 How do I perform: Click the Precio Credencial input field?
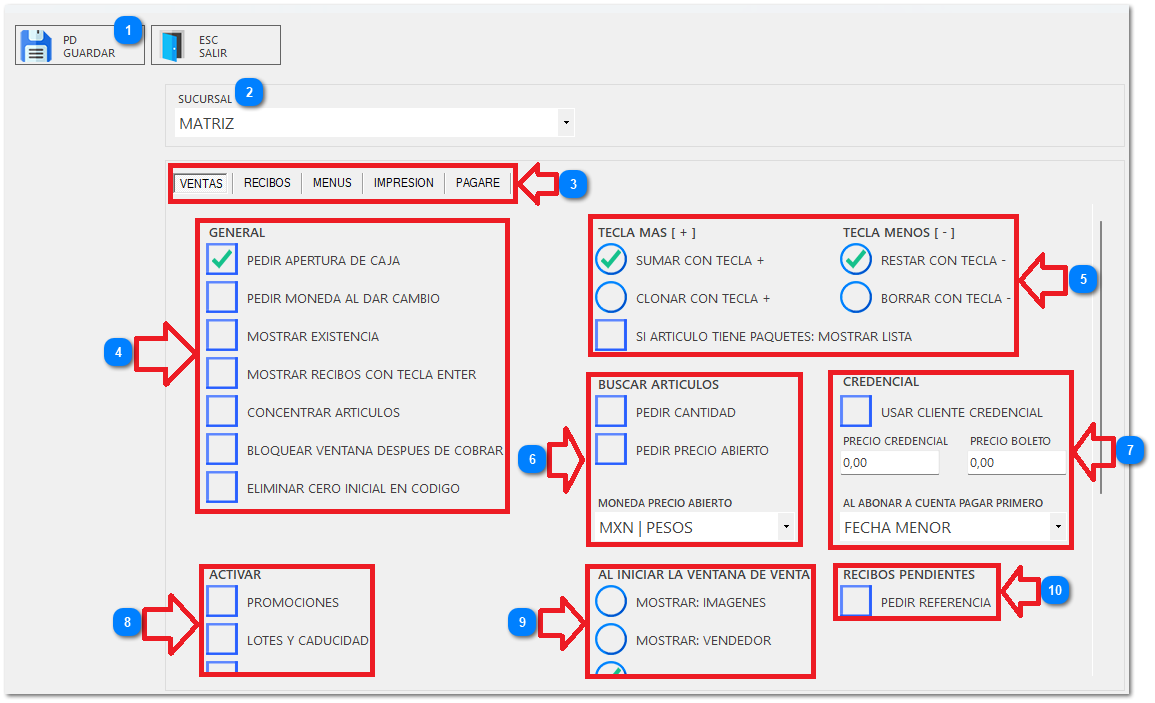pyautogui.click(x=889, y=463)
